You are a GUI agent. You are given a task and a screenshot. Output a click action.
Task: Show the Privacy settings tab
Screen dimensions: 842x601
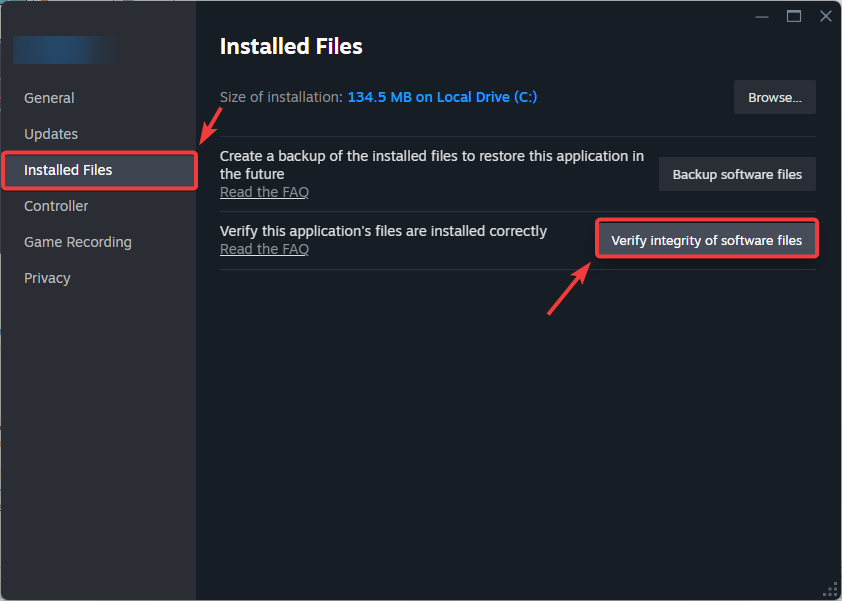(47, 278)
